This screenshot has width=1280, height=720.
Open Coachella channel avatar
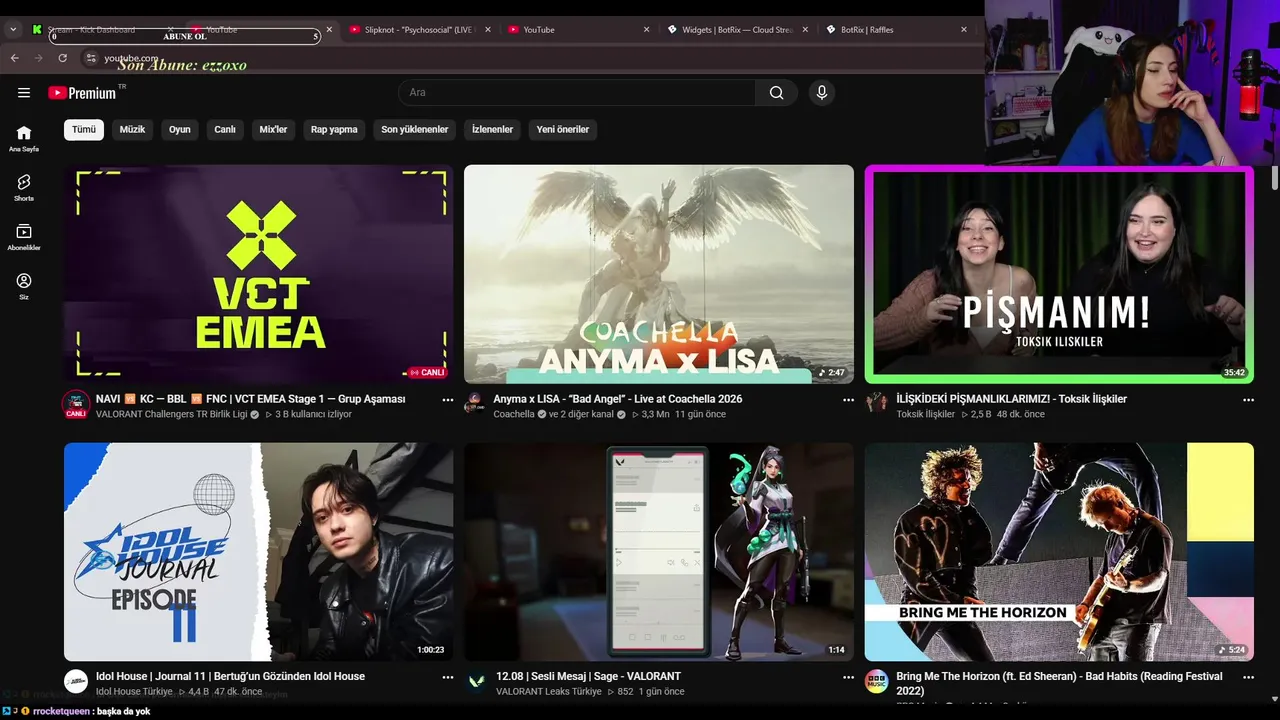click(x=475, y=403)
